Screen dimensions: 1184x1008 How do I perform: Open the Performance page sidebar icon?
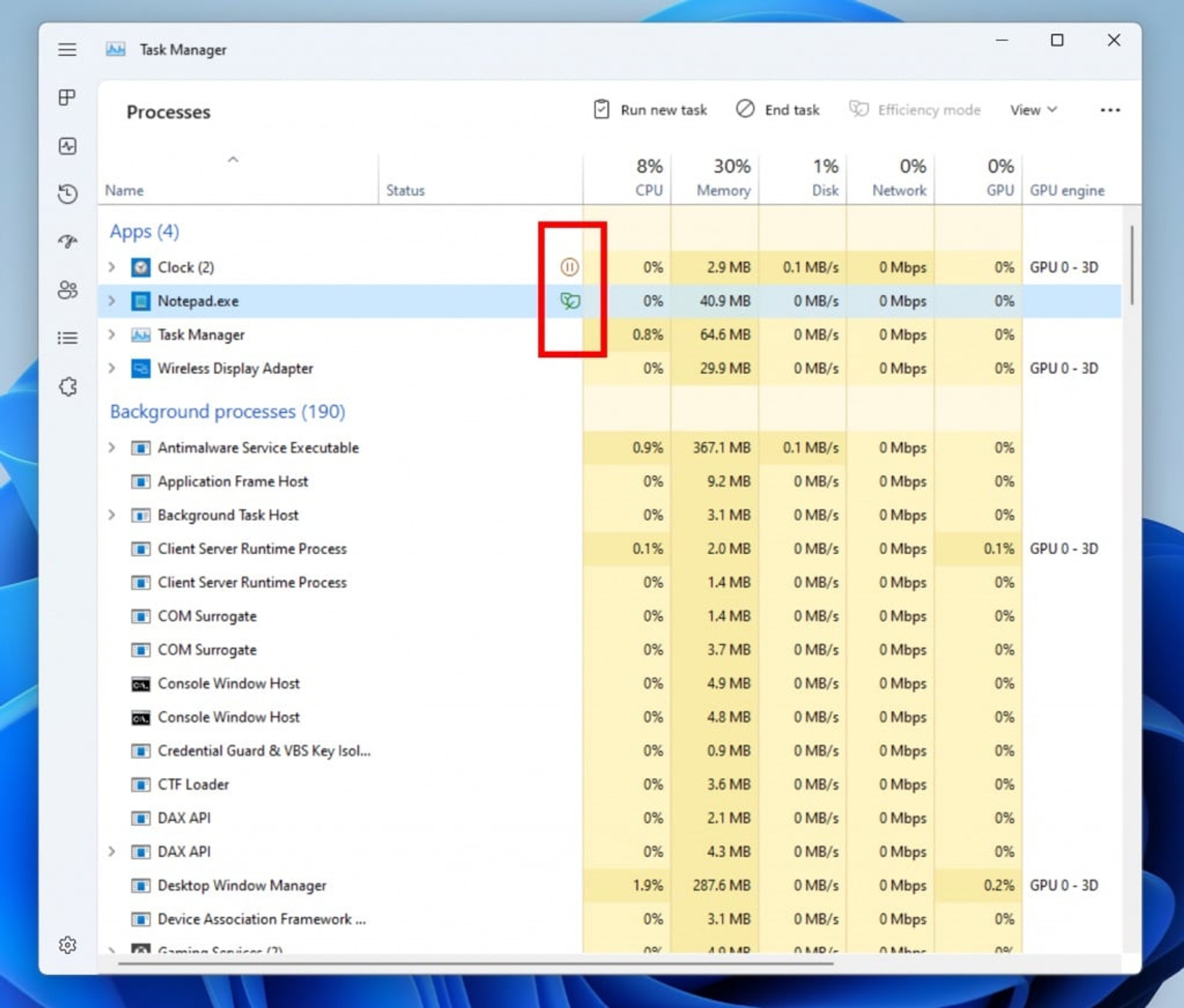click(67, 146)
